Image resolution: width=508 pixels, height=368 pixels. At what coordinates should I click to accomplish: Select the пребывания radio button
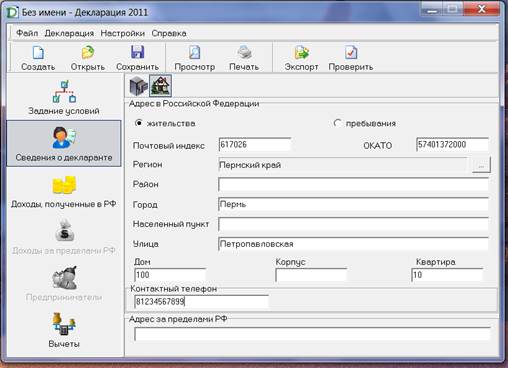337,123
